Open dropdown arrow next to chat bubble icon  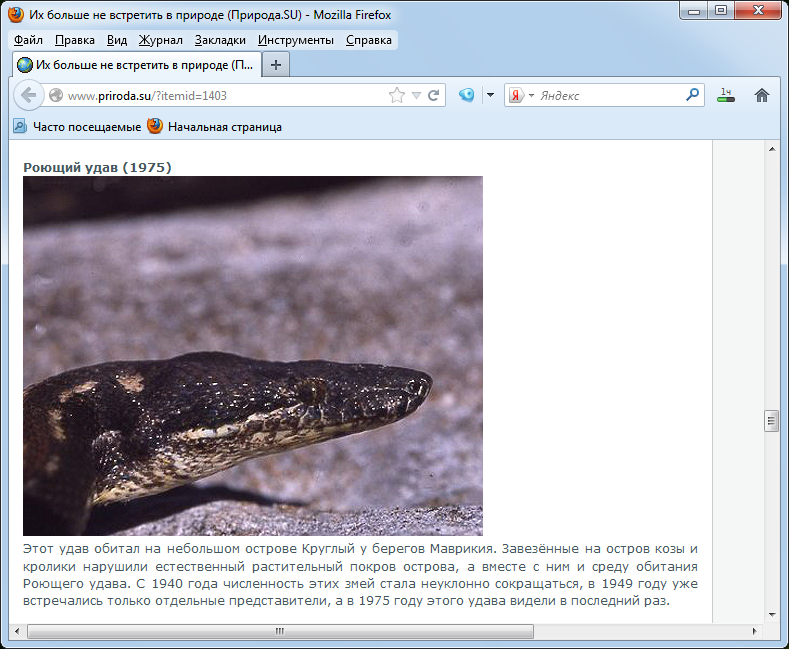click(489, 96)
